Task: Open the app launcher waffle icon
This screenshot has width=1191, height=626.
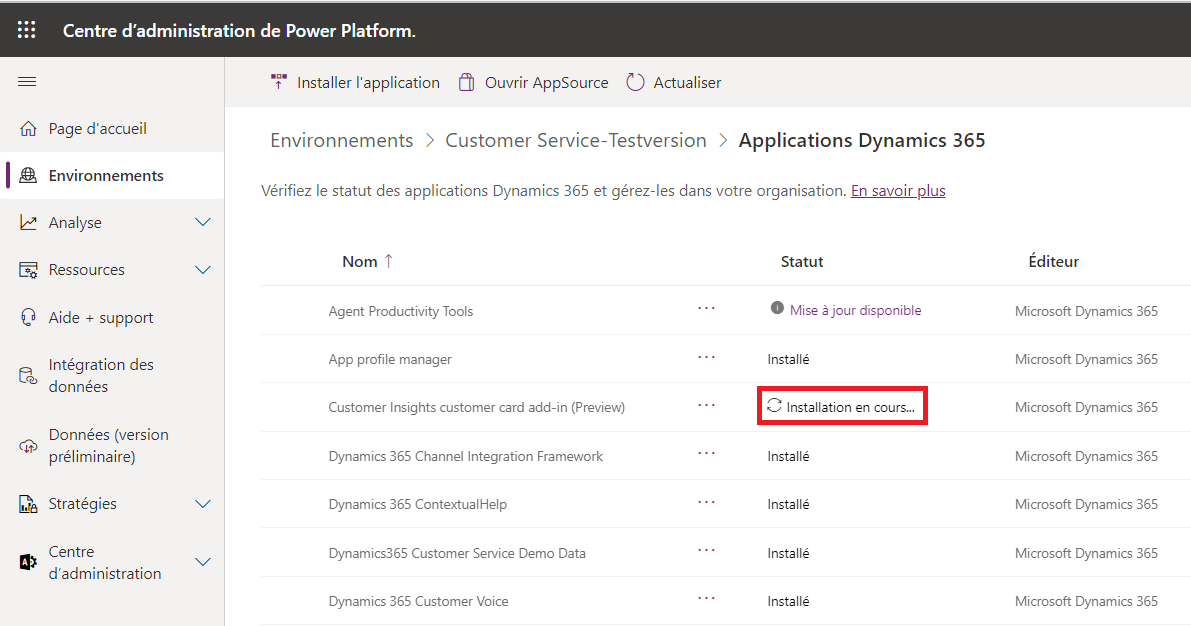Action: click(x=27, y=30)
